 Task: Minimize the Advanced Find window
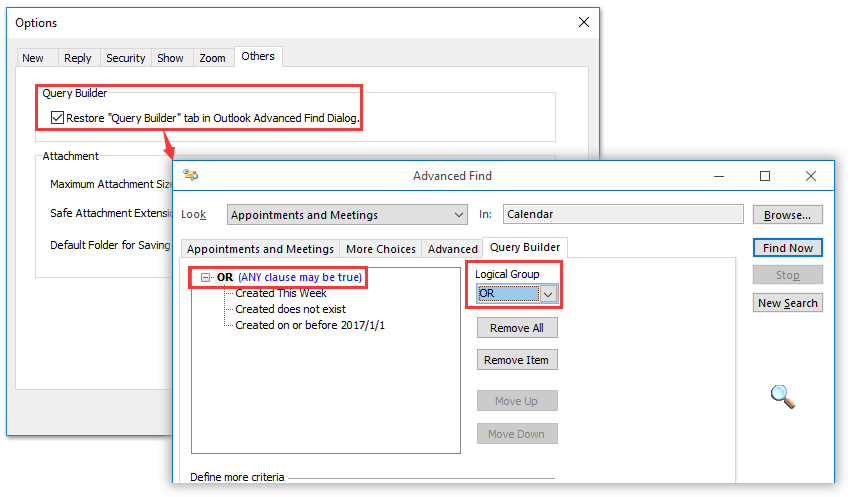[719, 176]
